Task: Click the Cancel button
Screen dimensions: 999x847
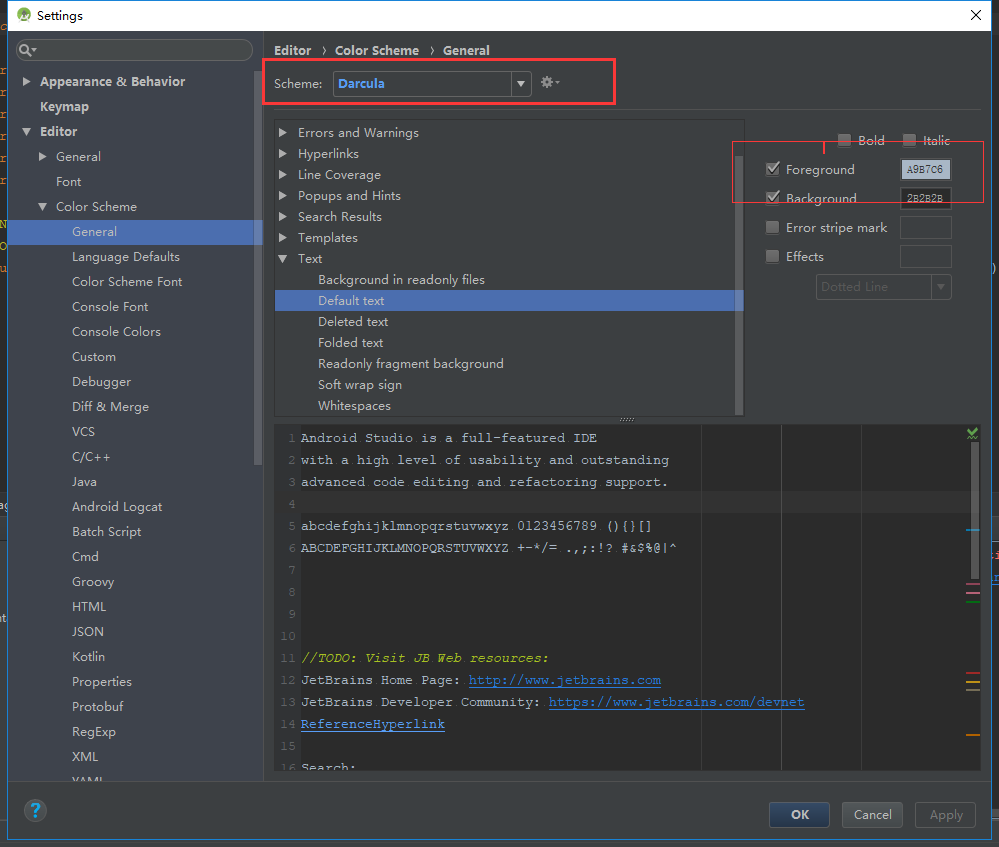Action: pyautogui.click(x=872, y=814)
